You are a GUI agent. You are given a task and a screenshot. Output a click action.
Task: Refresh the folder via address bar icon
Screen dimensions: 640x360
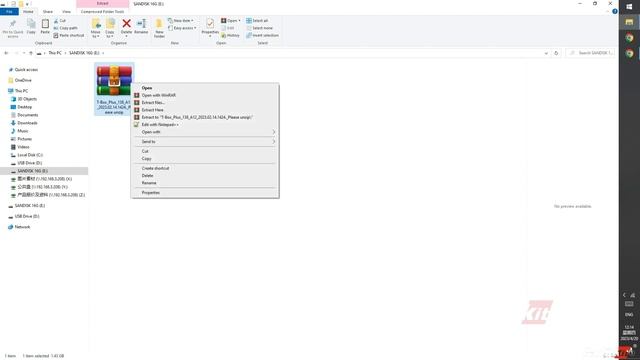(556, 53)
